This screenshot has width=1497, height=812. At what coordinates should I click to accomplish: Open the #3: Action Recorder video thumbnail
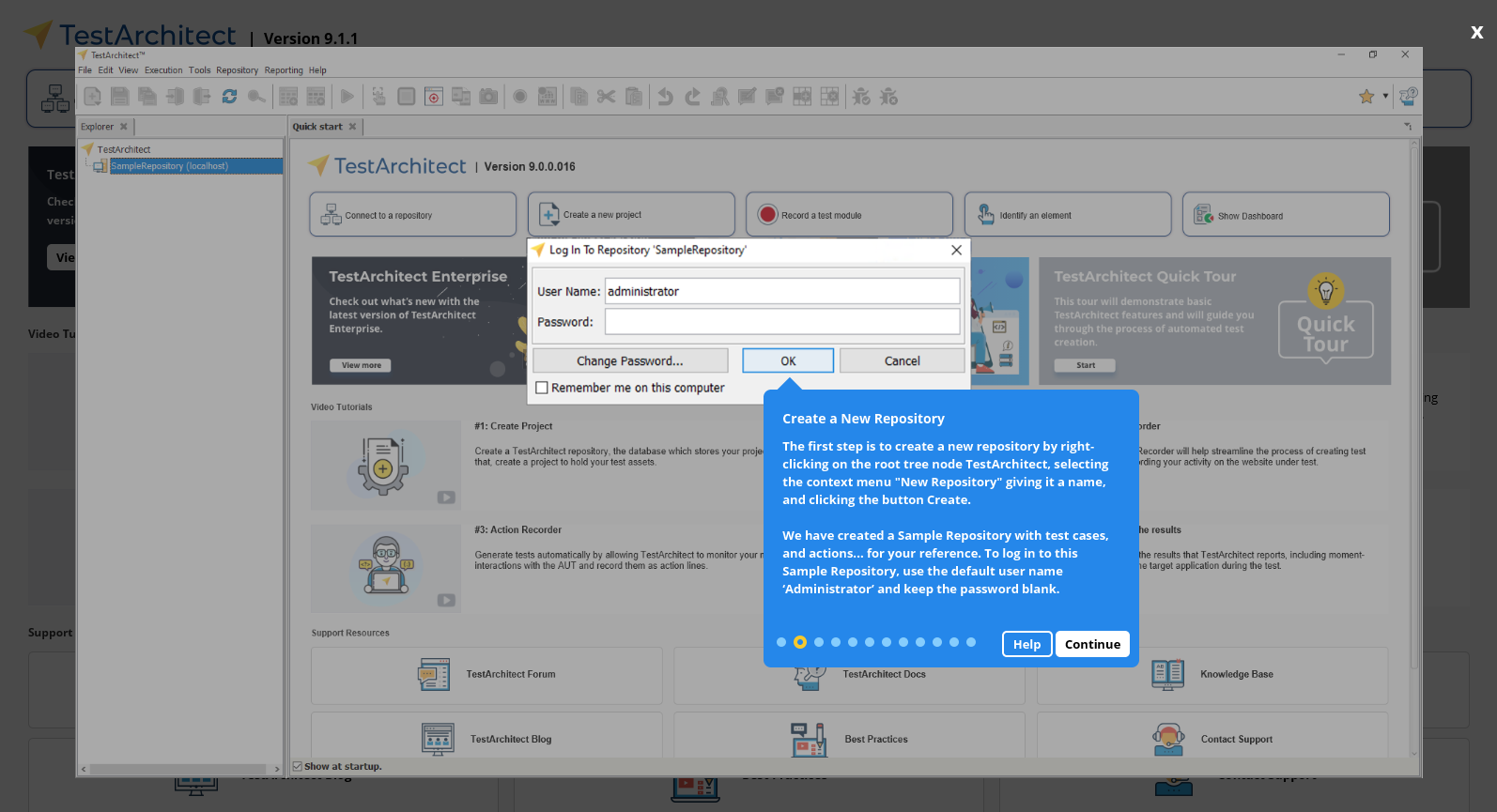(x=386, y=568)
